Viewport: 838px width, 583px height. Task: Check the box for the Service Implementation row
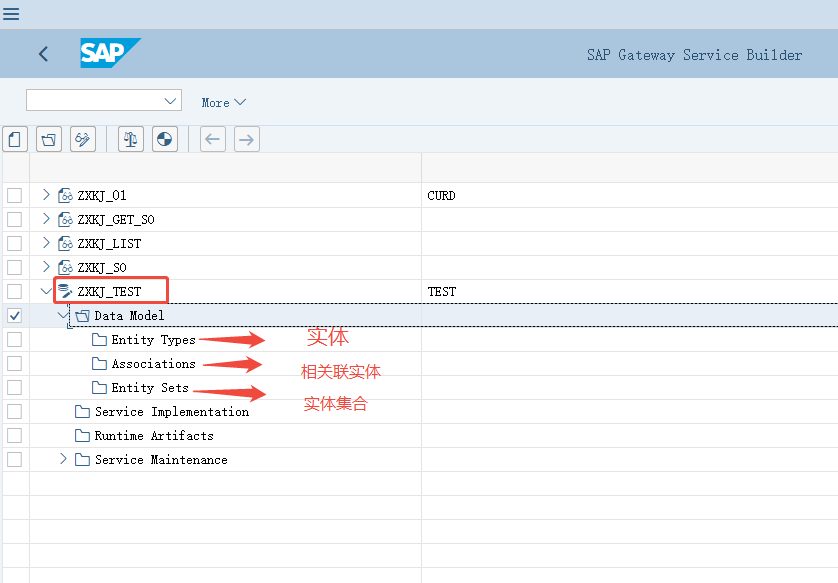(x=14, y=411)
